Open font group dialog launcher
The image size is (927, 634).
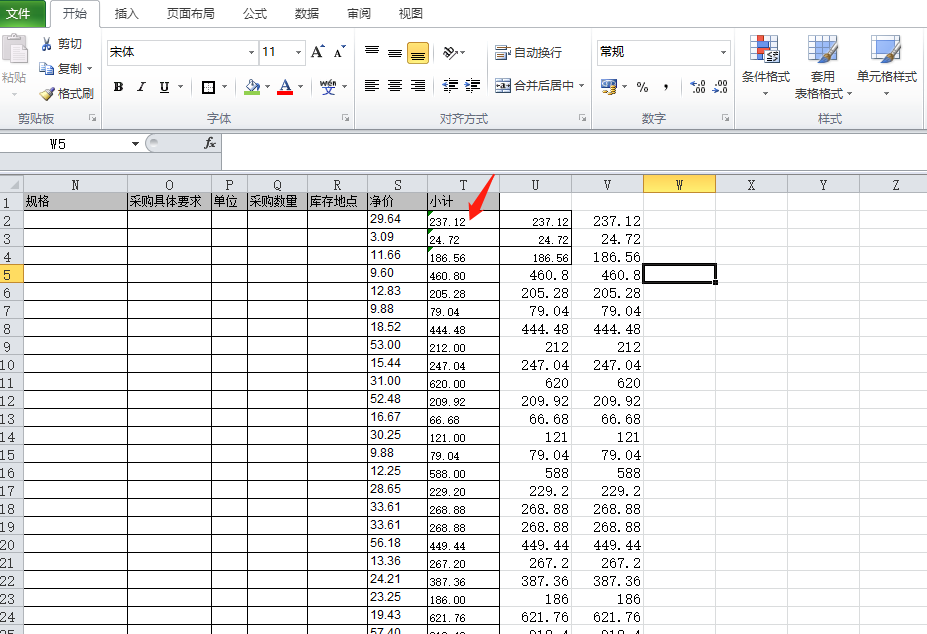tap(345, 118)
